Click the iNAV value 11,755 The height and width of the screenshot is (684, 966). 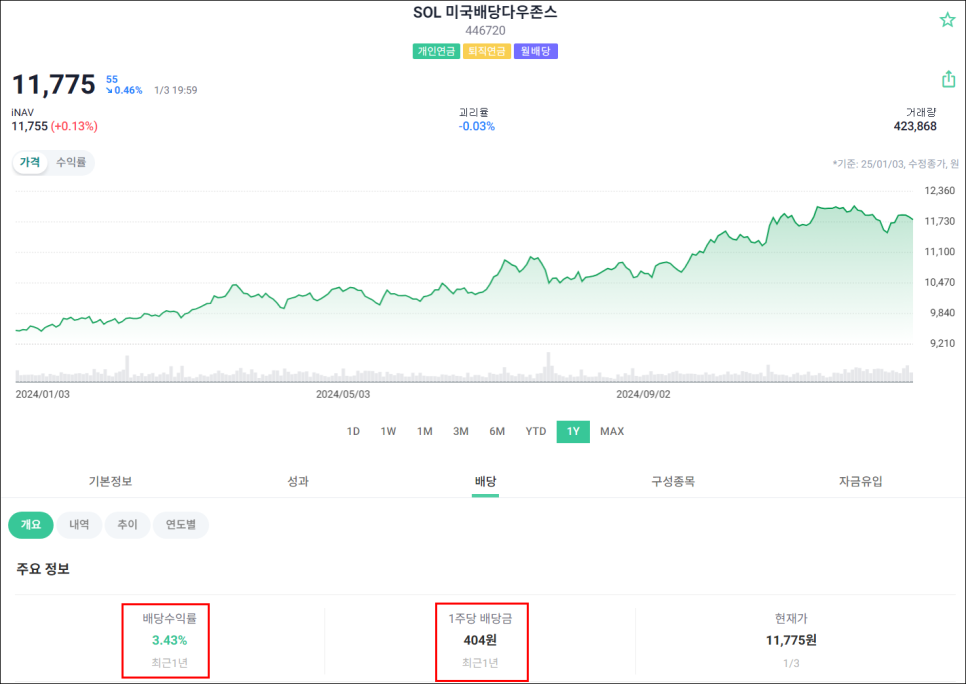(x=30, y=126)
